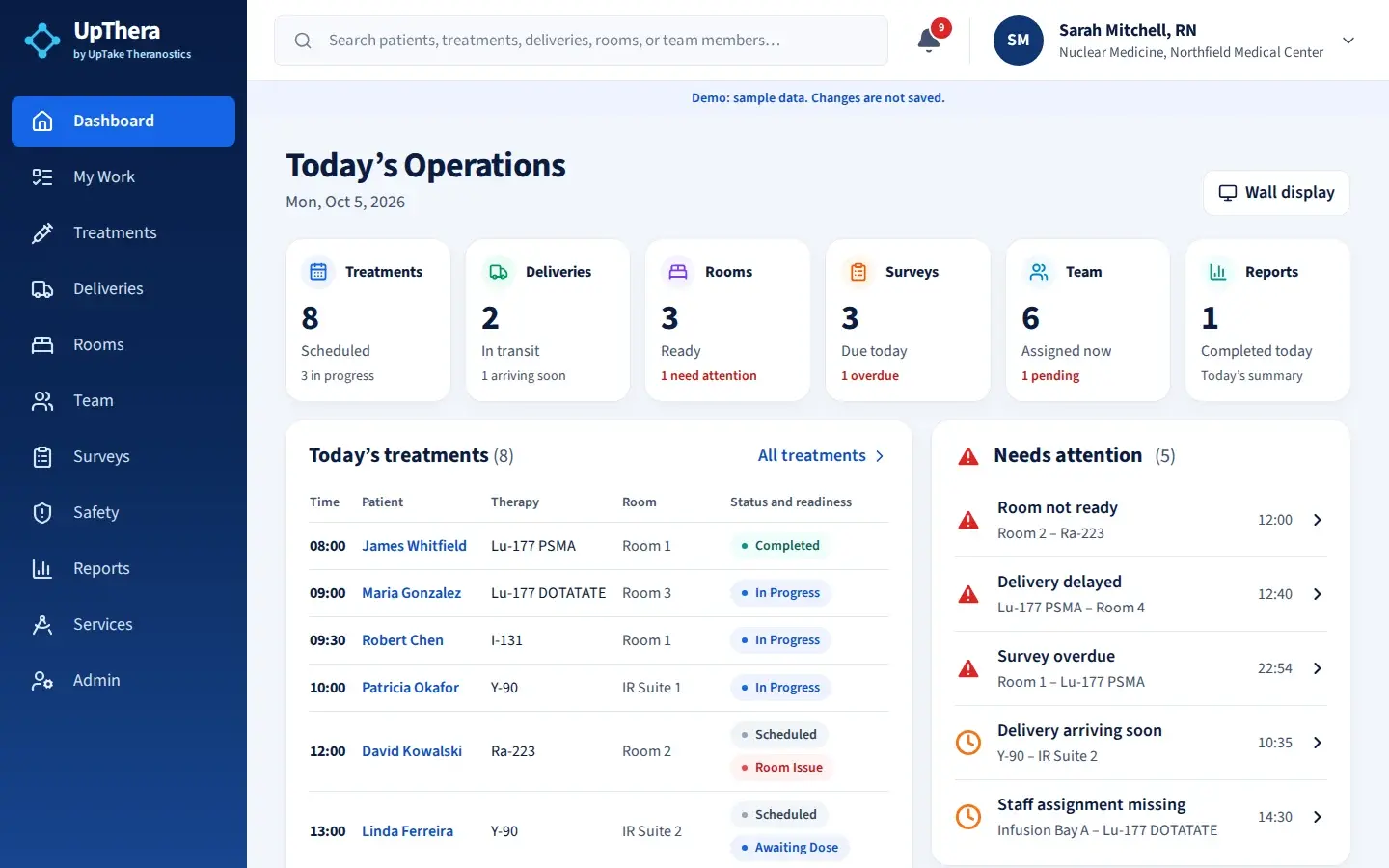Open patient James Whitfield
This screenshot has height=868, width=1389.
point(414,546)
